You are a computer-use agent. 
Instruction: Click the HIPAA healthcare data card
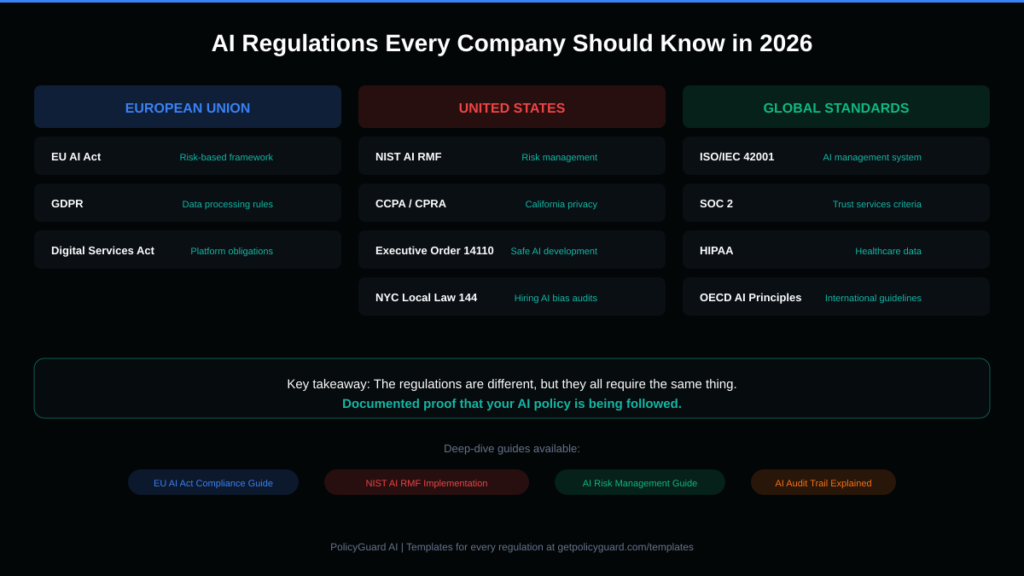(836, 250)
